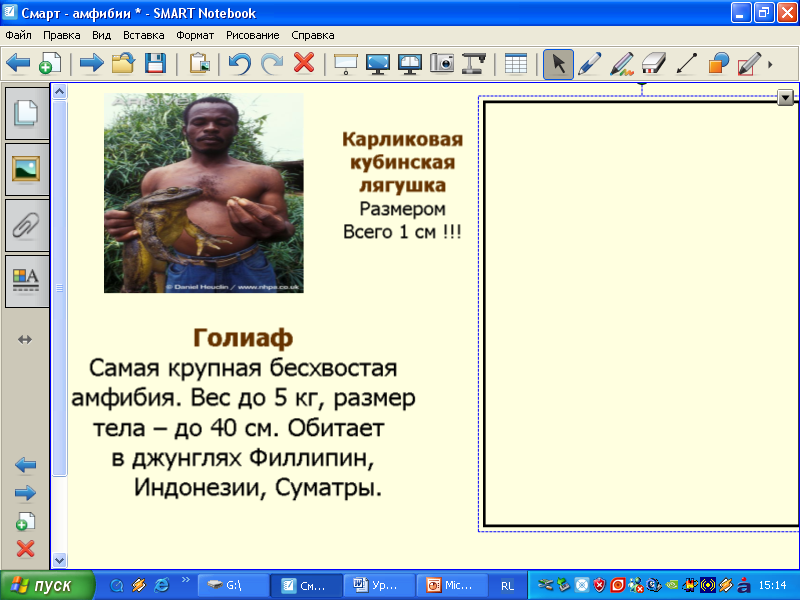This screenshot has width=800, height=600.
Task: Launch the document camera tool
Action: coord(474,64)
